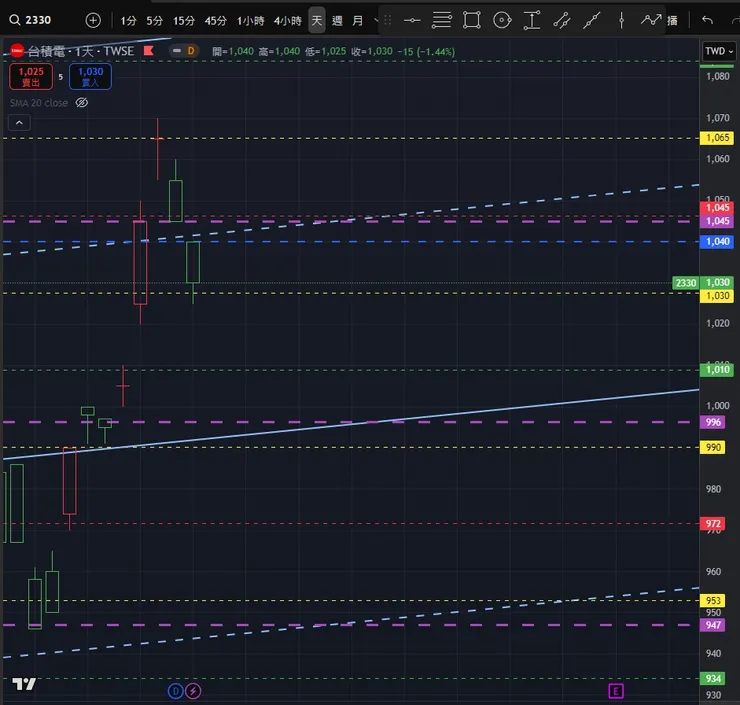
Task: Click the green 2330 symbol price tag
Action: [685, 283]
